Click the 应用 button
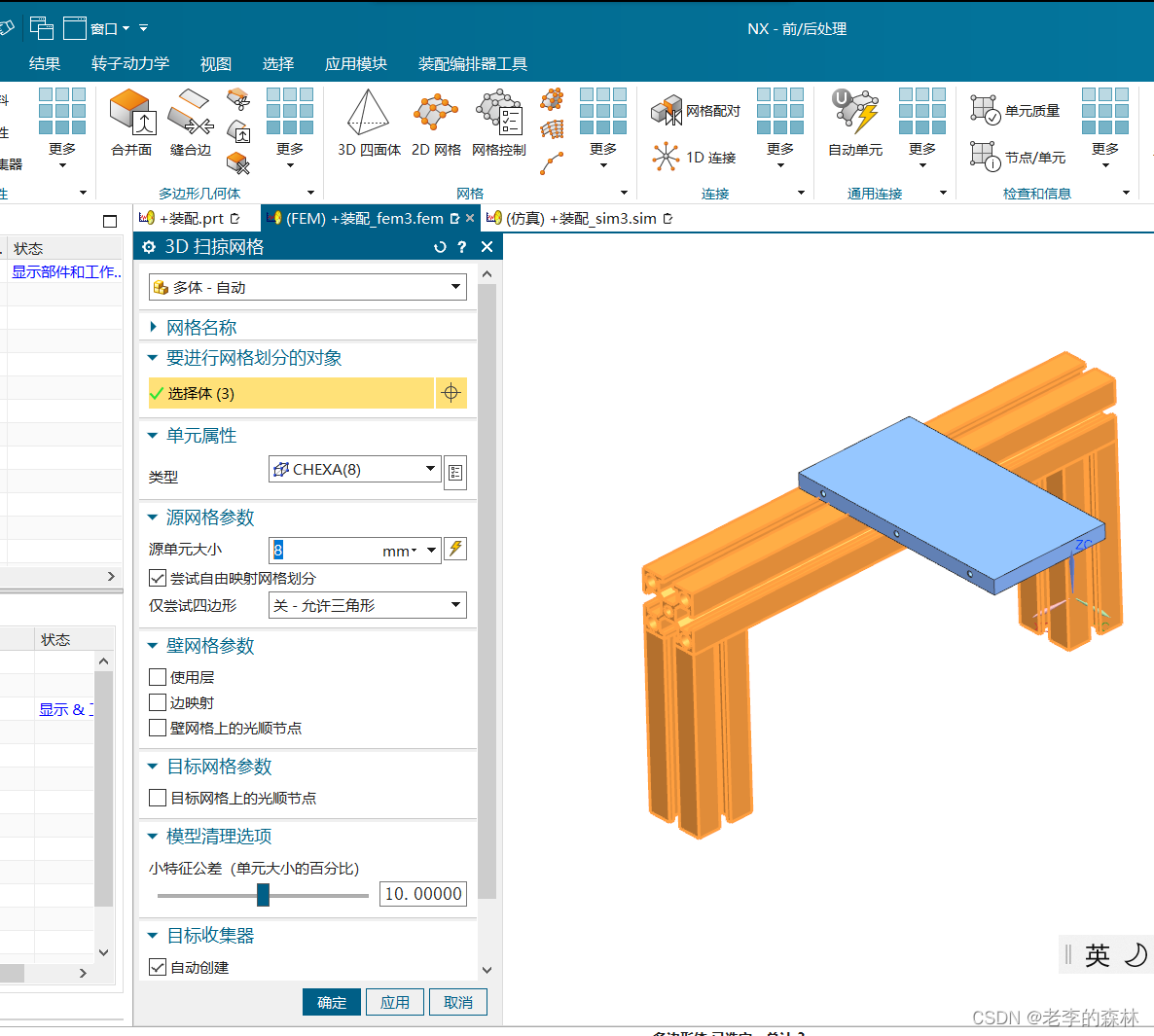The width and height of the screenshot is (1154, 1036). pyautogui.click(x=394, y=1002)
